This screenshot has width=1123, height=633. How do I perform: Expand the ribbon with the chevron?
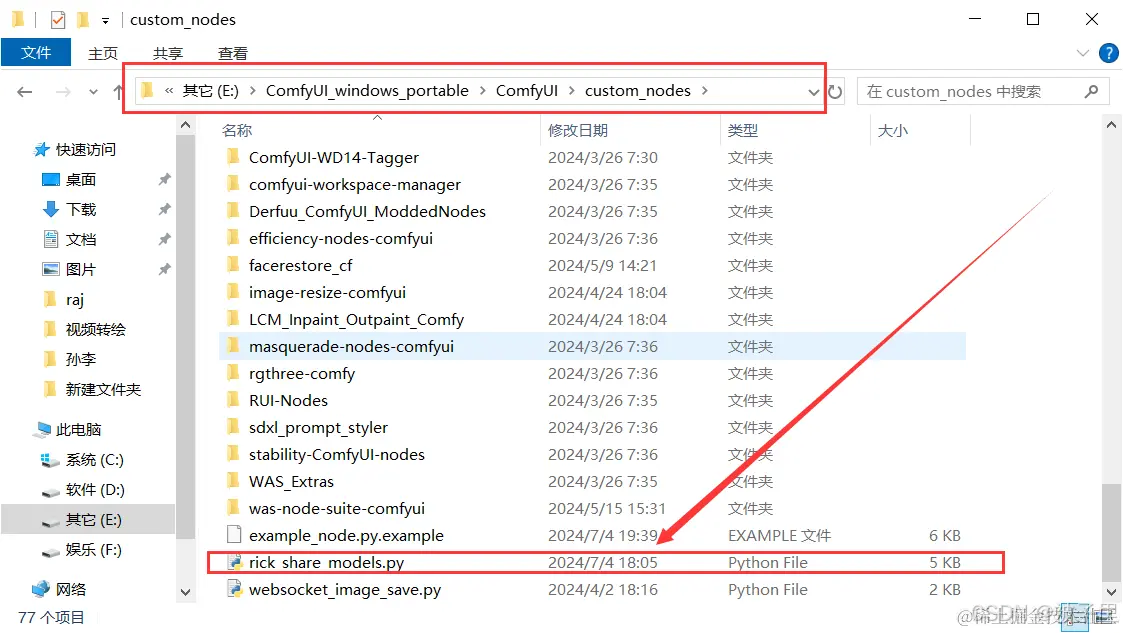(1083, 53)
